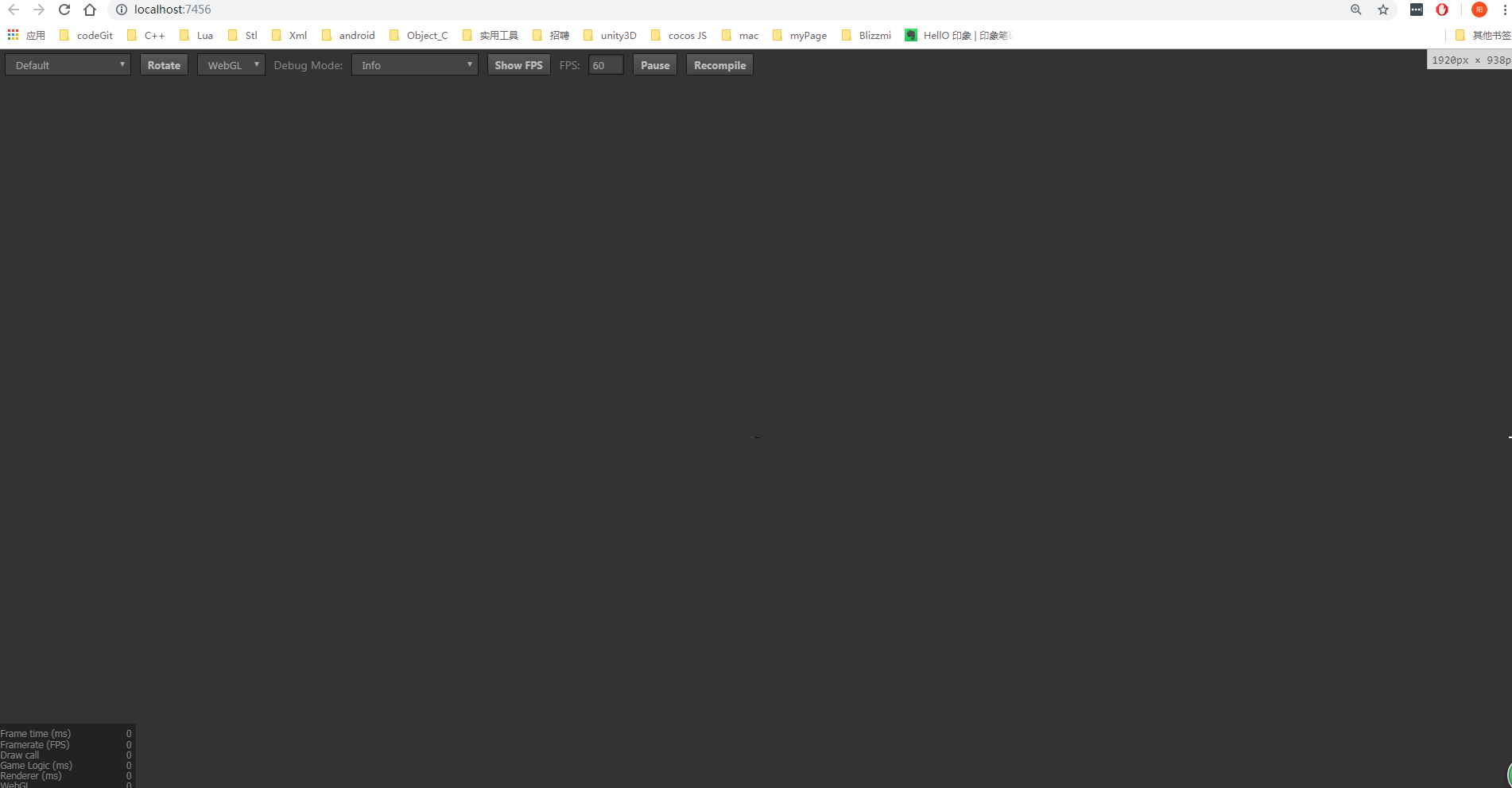Bookmark this page with star icon

pyautogui.click(x=1383, y=10)
